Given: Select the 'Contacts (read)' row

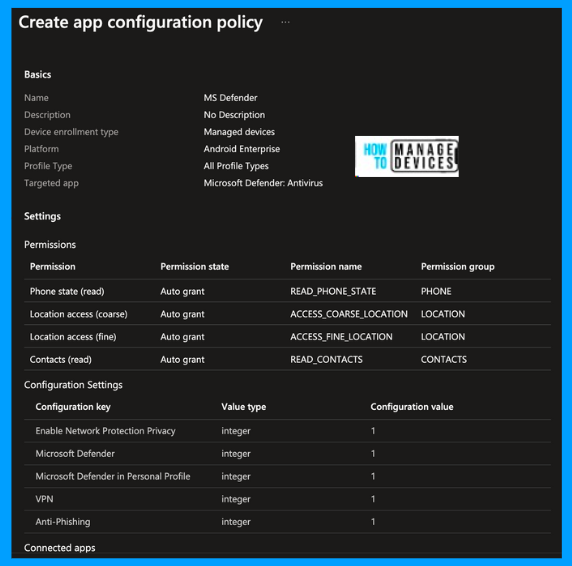Looking at the screenshot, I should coord(287,360).
